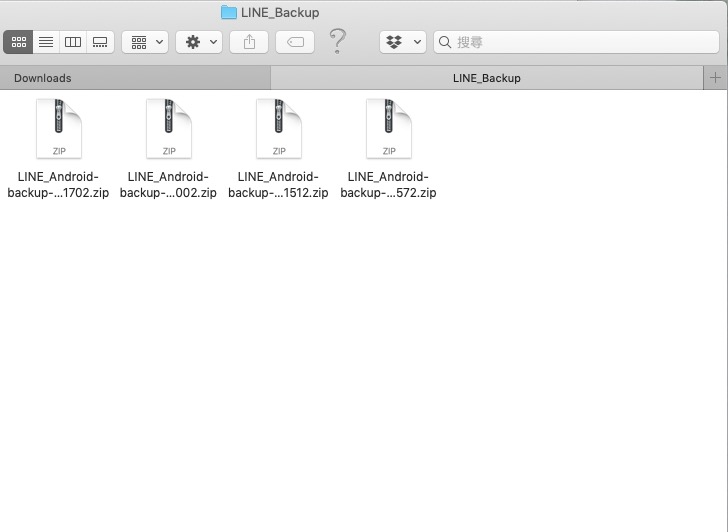Click the file name label ending 1512.zip
Viewport: 728px width, 532px height.
(278, 184)
